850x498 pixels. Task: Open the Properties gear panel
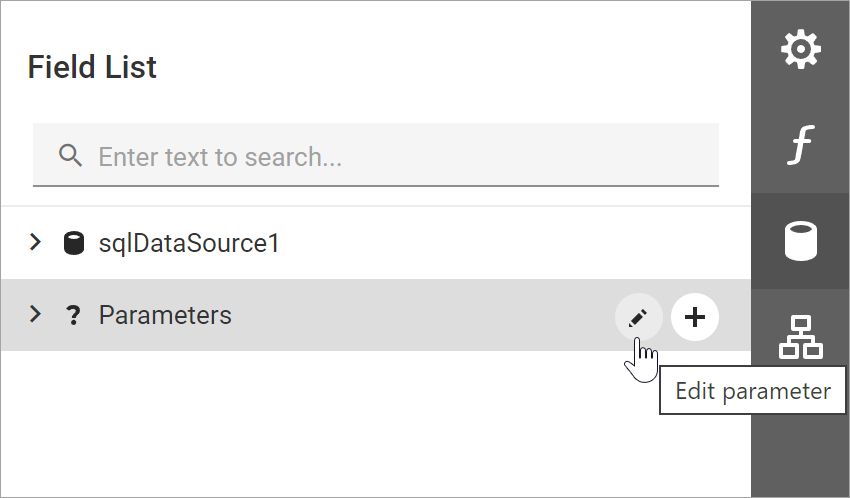[800, 49]
